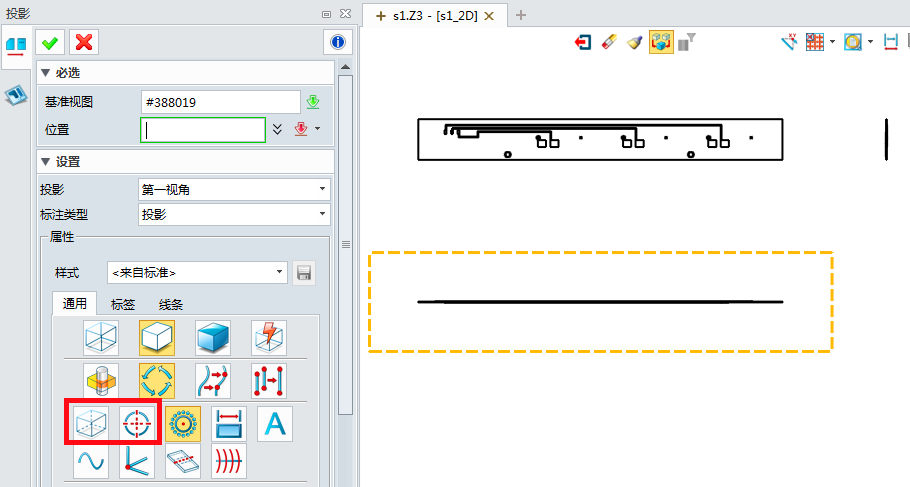Viewport: 910px width, 487px height.
Task: Open the blue info help icon
Action: pyautogui.click(x=338, y=42)
